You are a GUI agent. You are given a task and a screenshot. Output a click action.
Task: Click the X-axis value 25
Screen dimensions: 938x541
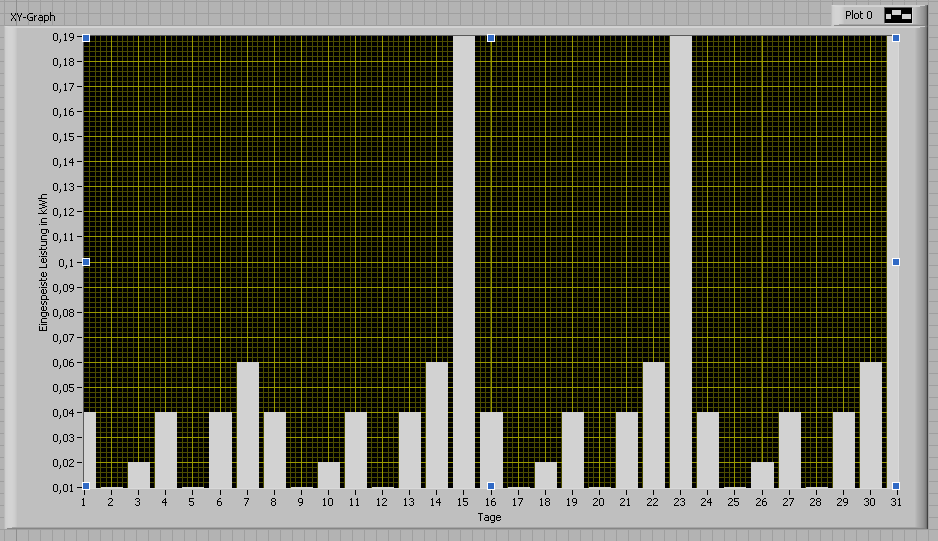coord(733,502)
